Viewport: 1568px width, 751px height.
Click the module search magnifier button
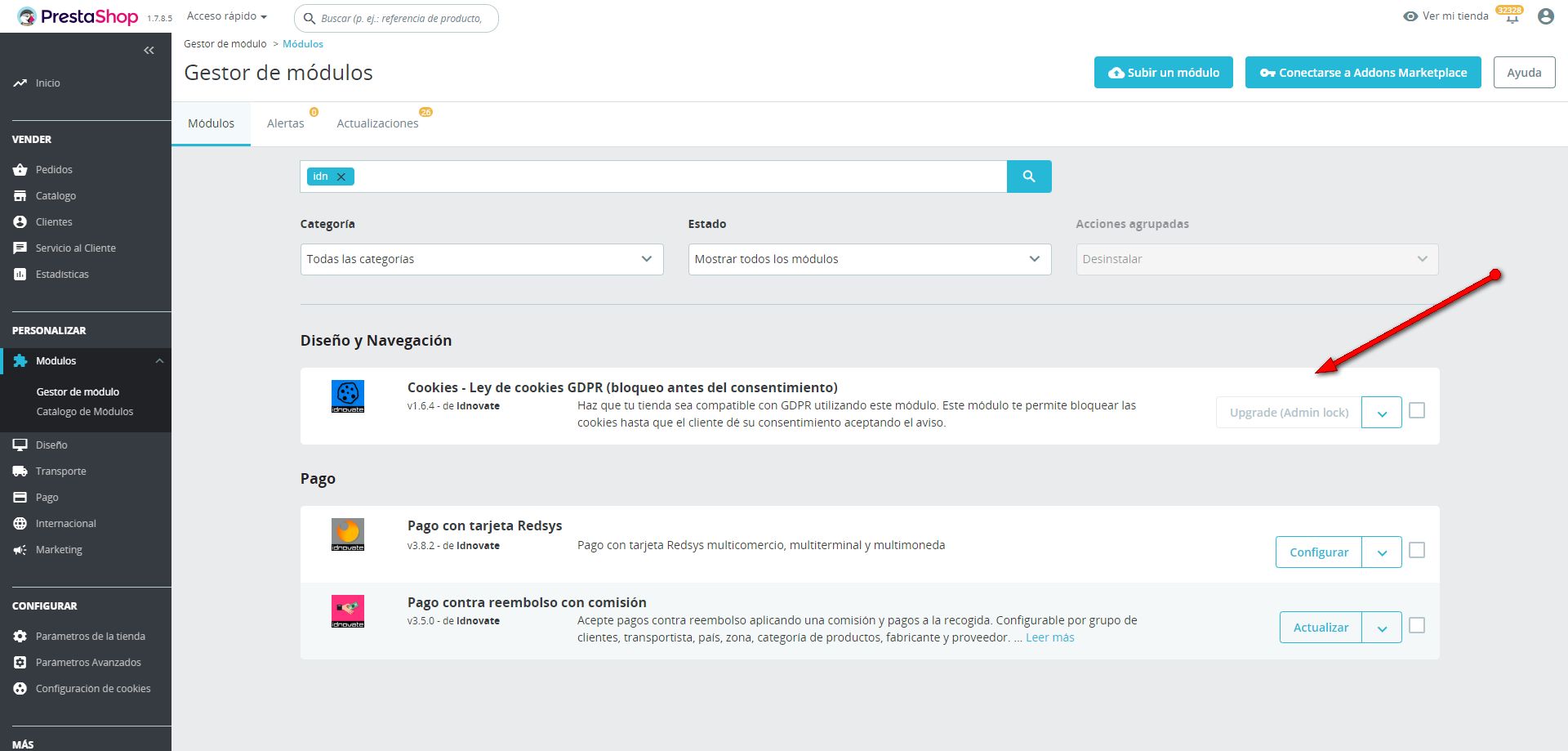1029,177
